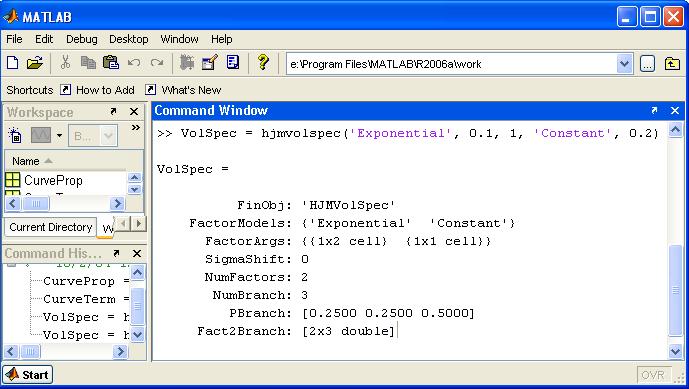Click the Paste clipboard icon
The width and height of the screenshot is (689, 389).
pyautogui.click(x=111, y=62)
